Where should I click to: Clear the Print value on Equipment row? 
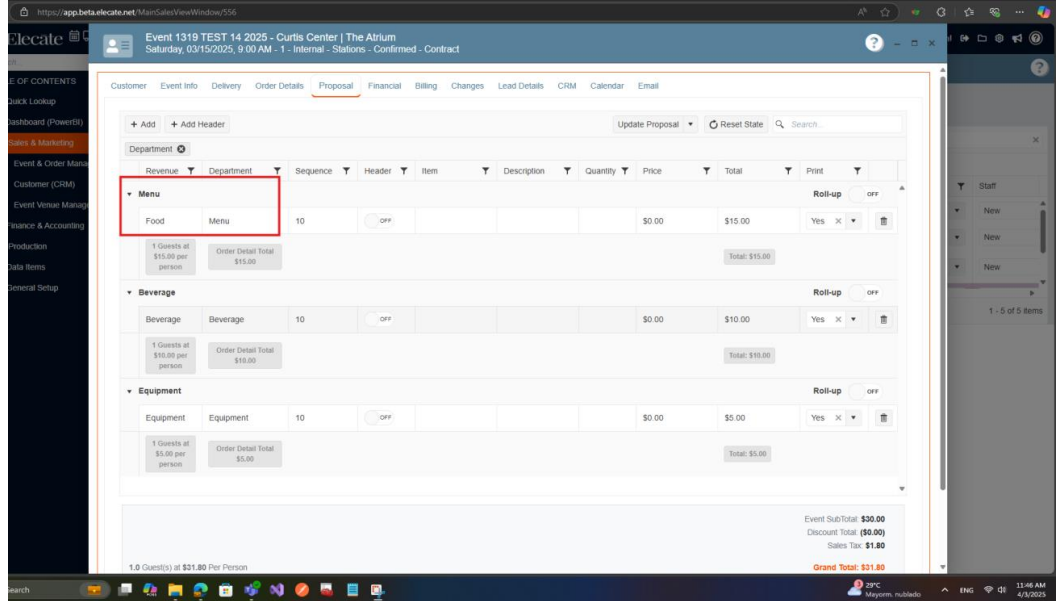(838, 418)
